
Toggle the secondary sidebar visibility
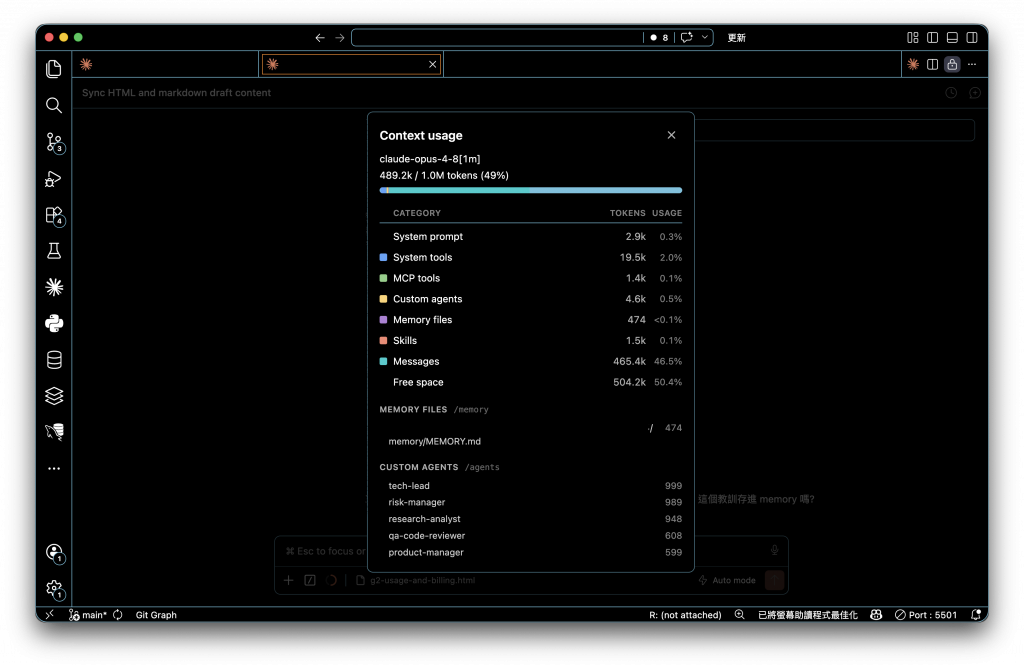pyautogui.click(x=972, y=38)
